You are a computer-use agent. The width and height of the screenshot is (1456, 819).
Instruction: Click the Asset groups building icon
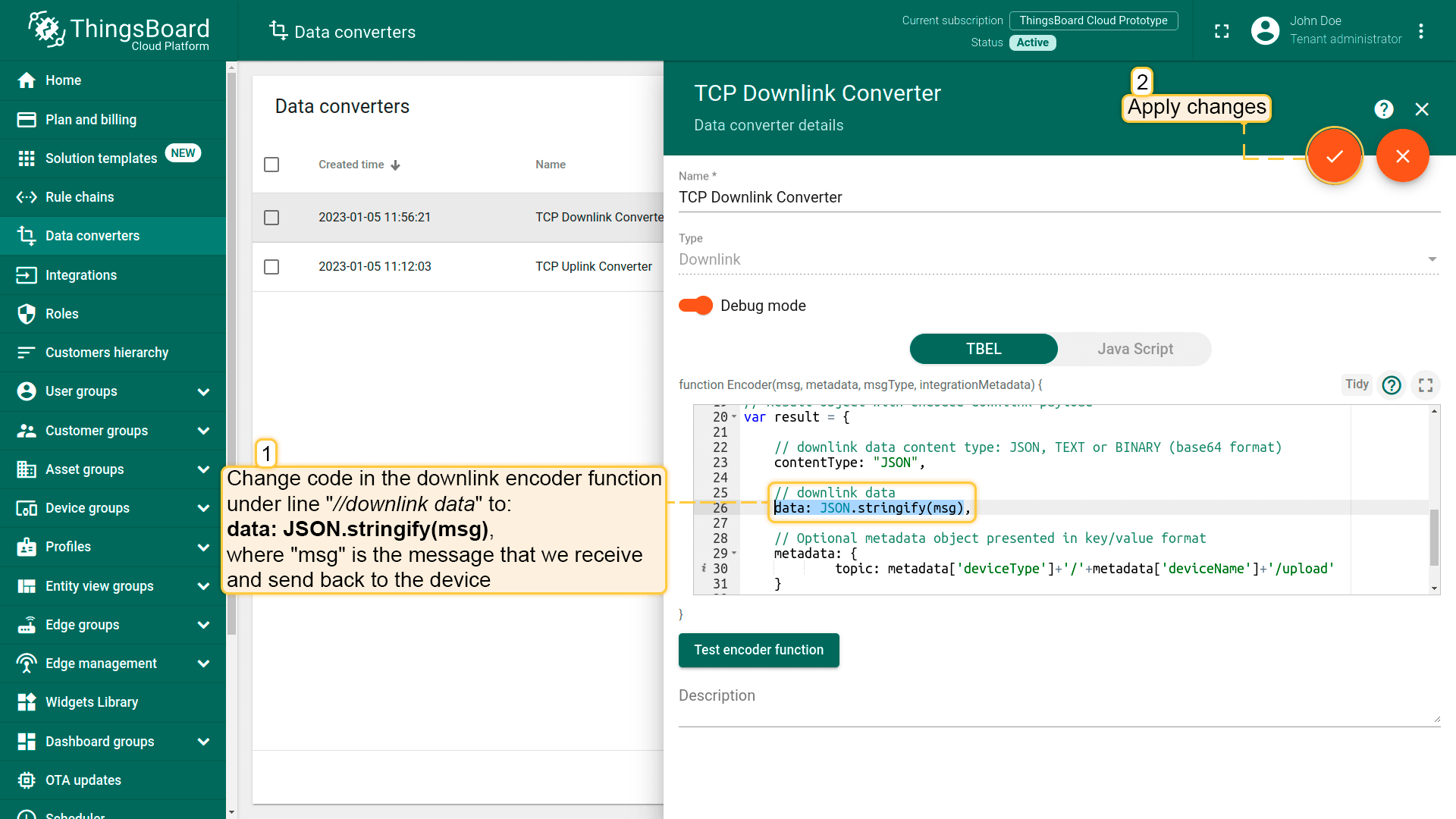[x=27, y=469]
